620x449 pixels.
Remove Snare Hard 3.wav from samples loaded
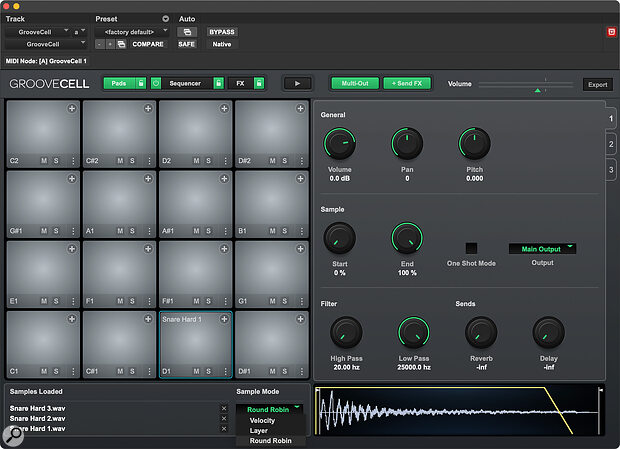coord(223,408)
